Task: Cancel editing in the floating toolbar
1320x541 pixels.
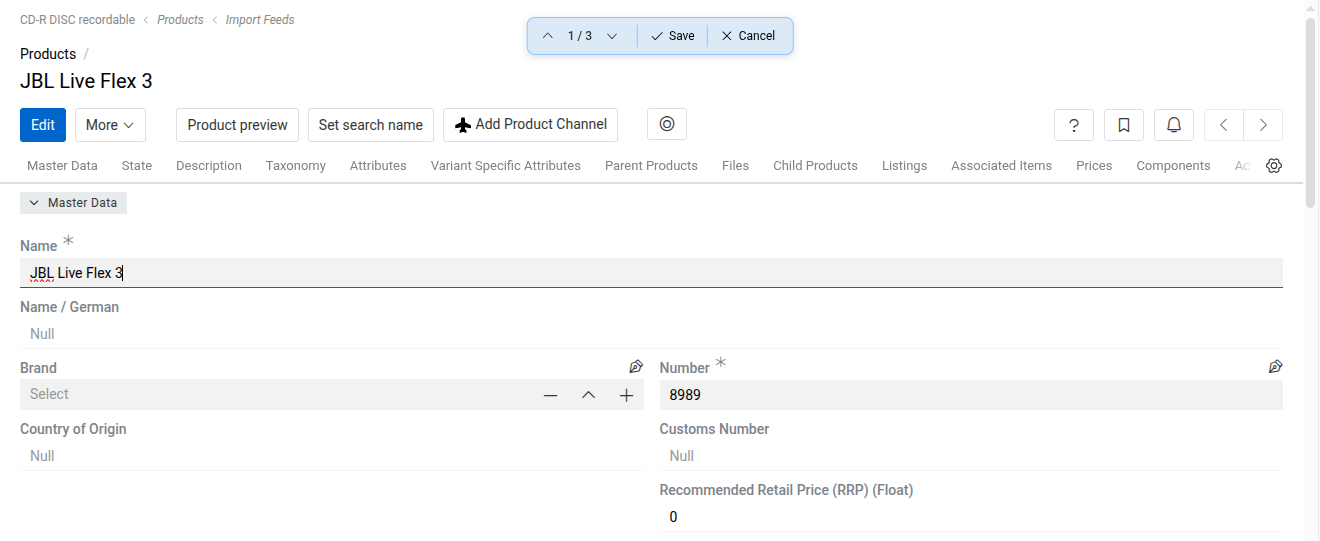Action: coord(748,36)
